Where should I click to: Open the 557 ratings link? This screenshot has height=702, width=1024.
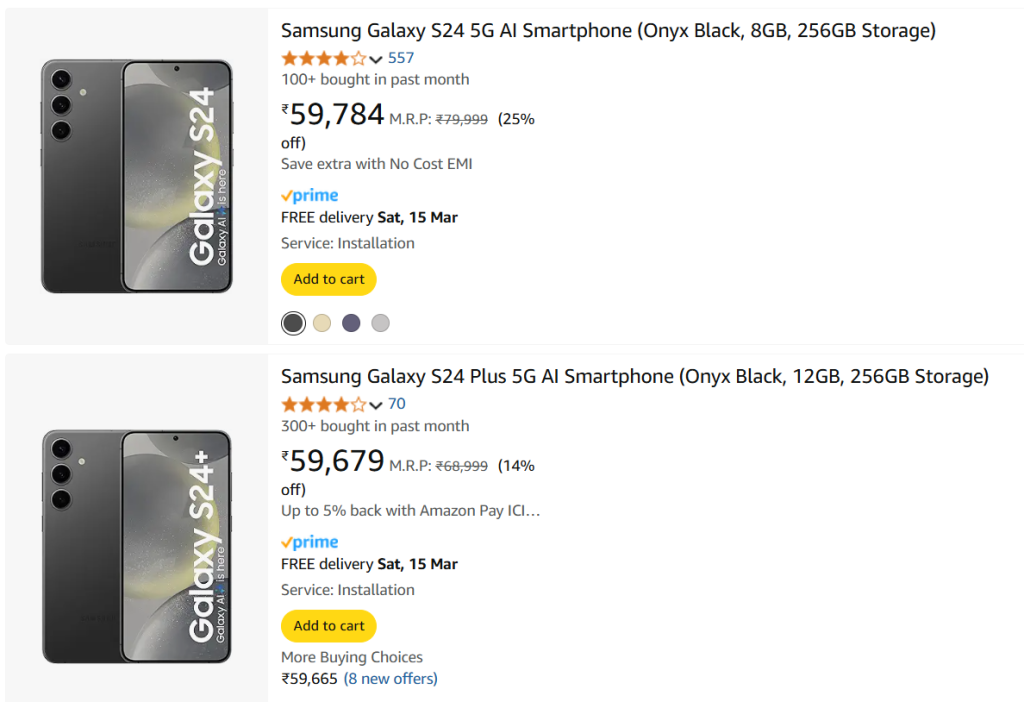(x=401, y=58)
